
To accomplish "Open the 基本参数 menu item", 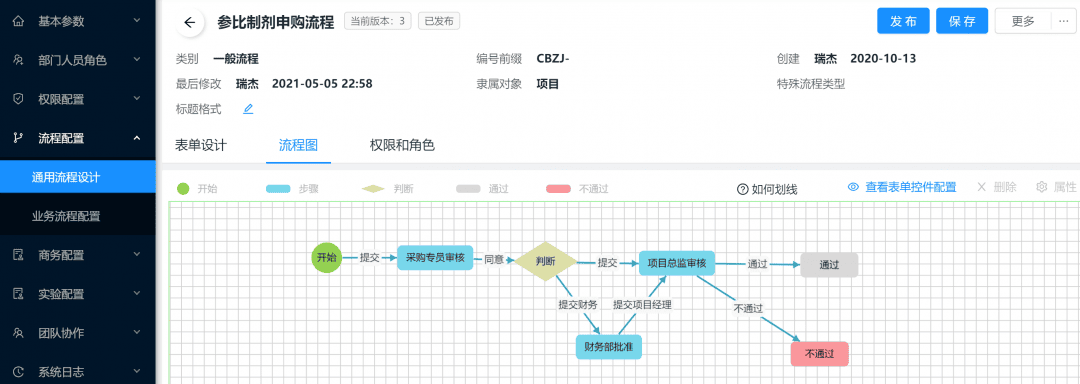I will pos(78,21).
